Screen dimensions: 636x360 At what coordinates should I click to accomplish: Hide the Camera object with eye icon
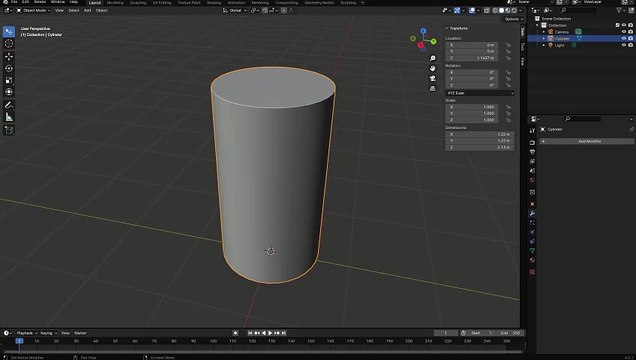(x=624, y=32)
